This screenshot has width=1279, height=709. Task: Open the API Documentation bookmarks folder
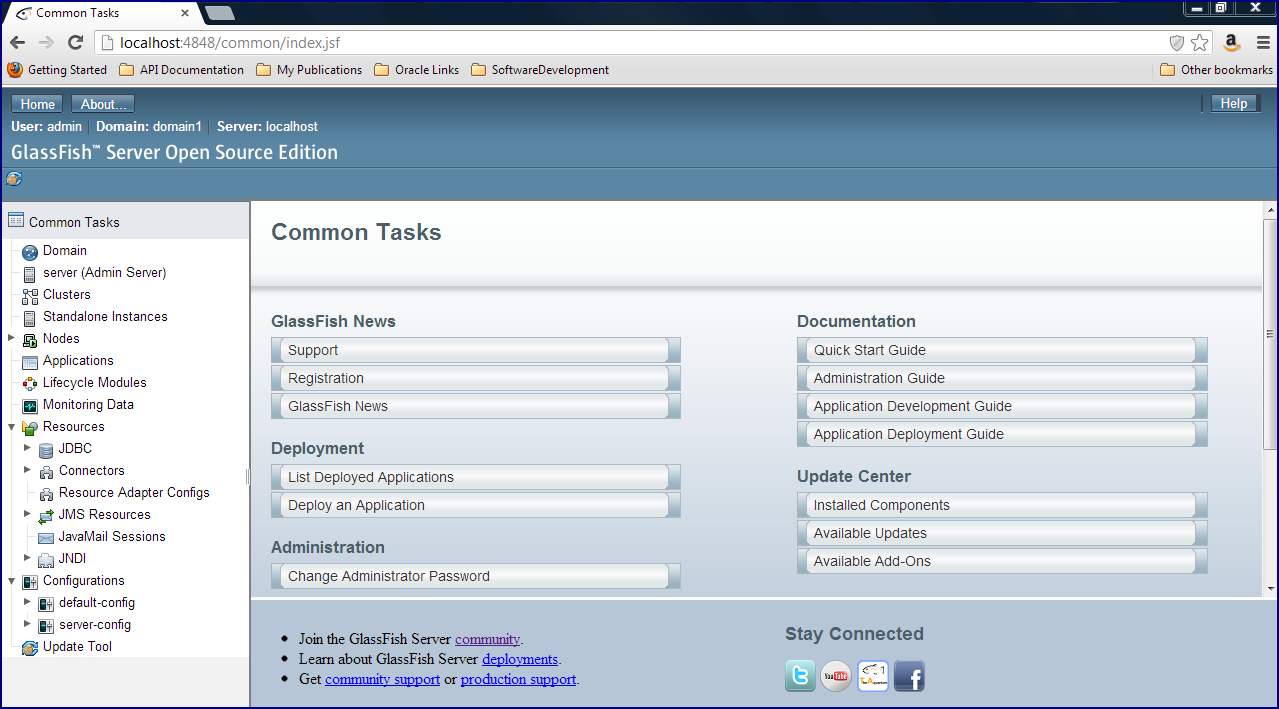coord(181,70)
